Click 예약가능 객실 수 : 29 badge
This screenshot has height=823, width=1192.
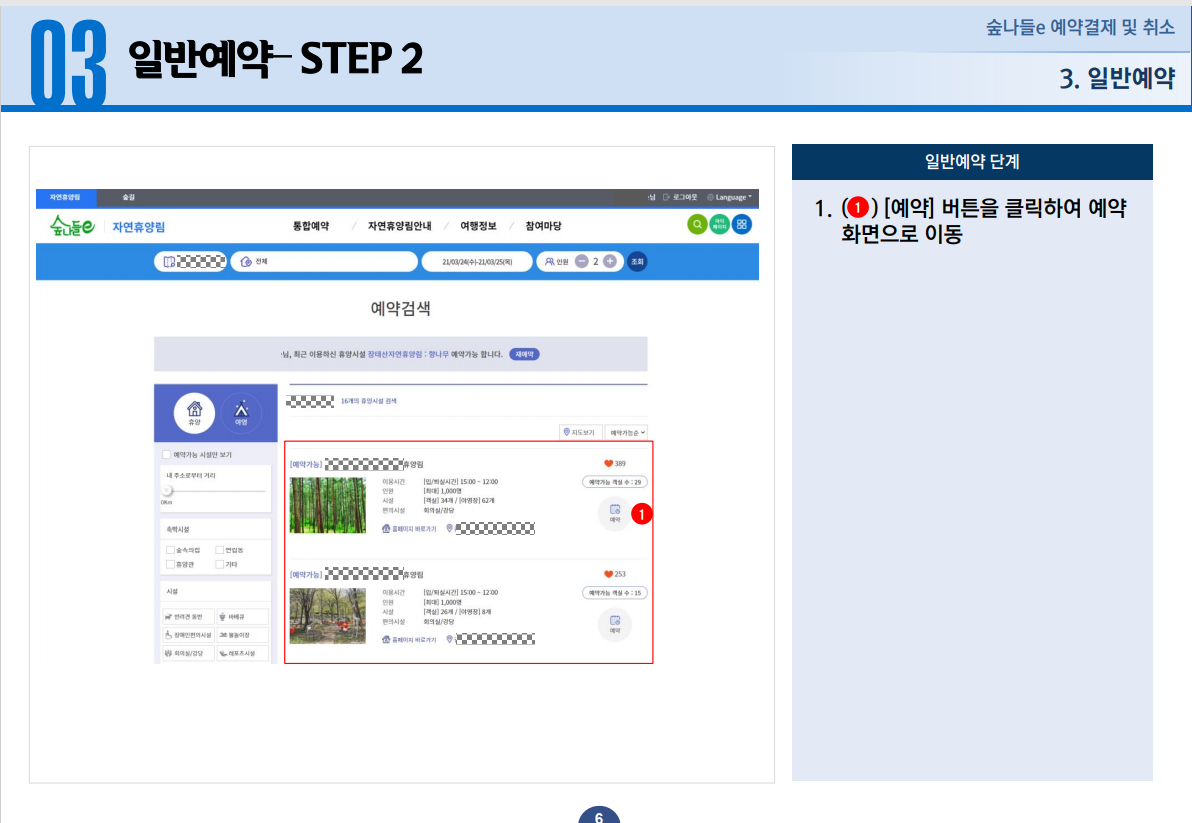click(615, 482)
